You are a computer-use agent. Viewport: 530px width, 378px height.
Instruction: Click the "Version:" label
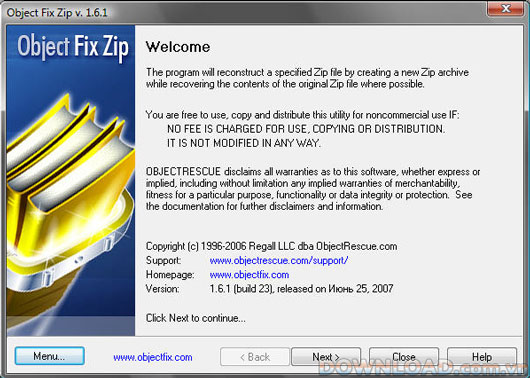coord(163,289)
